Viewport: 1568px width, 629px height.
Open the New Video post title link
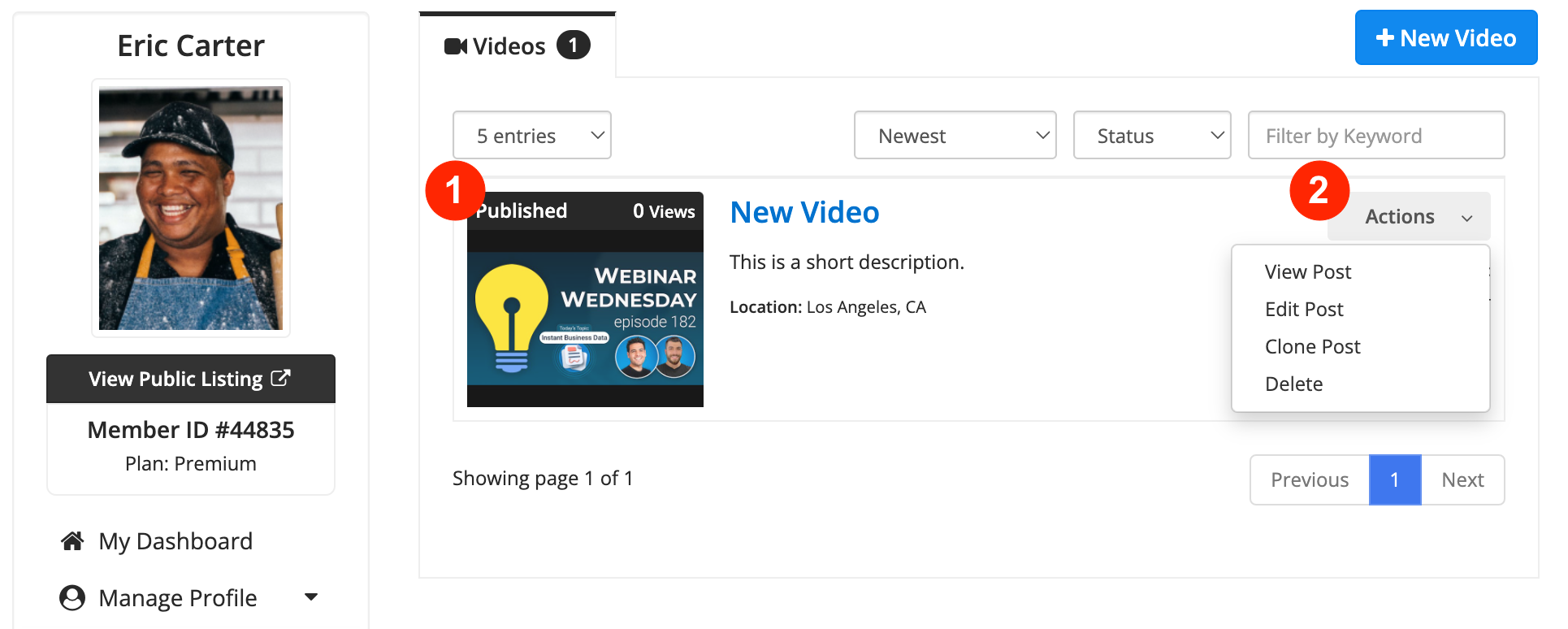click(x=804, y=212)
